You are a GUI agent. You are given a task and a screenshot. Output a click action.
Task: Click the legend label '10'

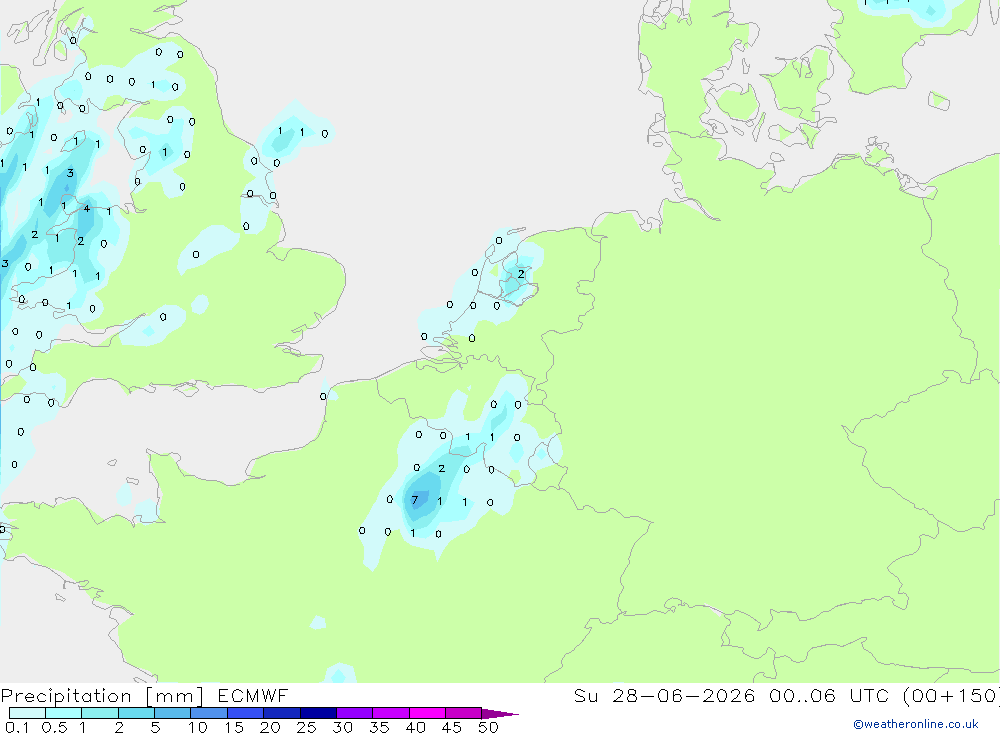[x=198, y=727]
